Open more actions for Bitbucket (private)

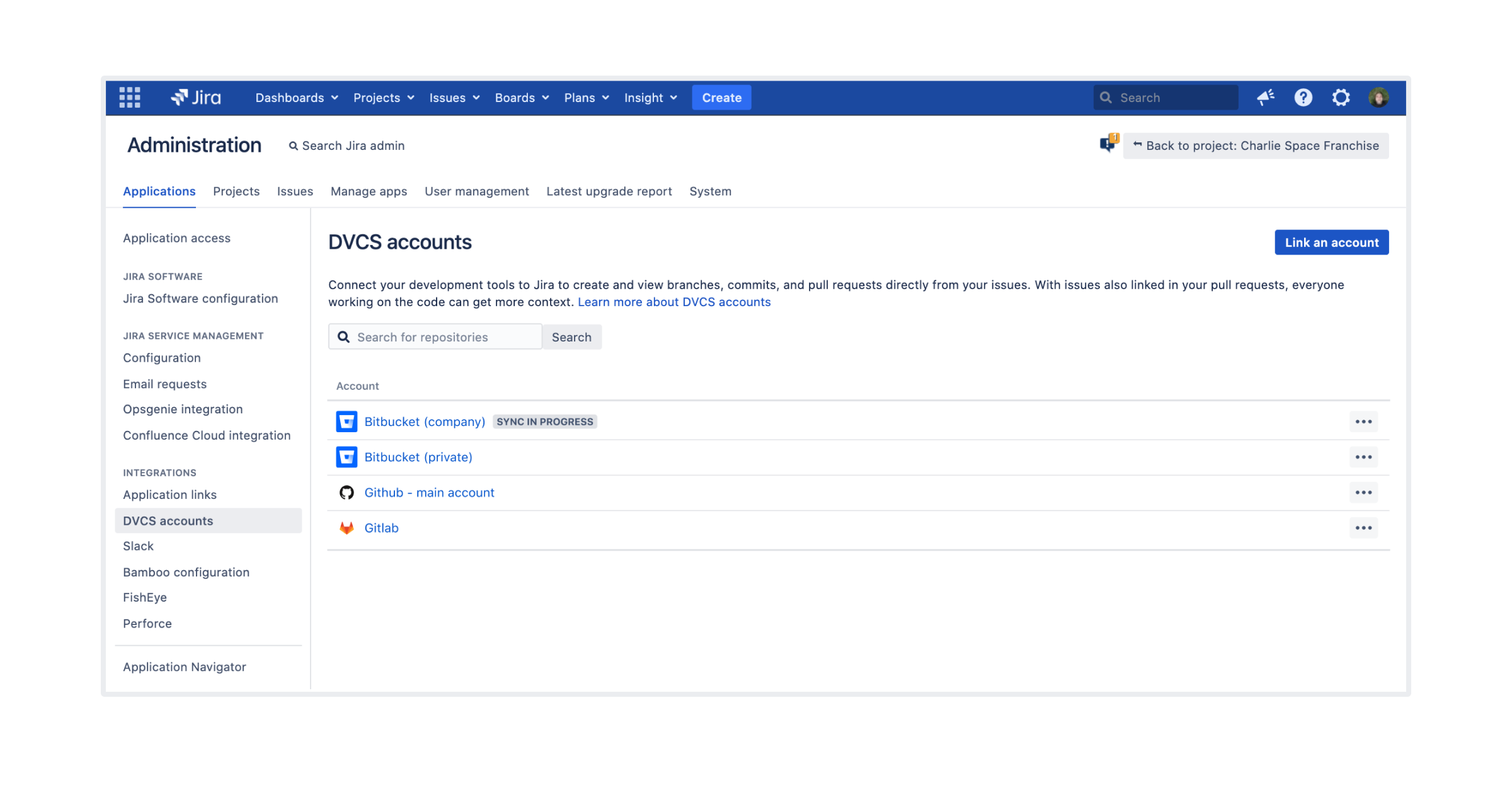(x=1363, y=457)
